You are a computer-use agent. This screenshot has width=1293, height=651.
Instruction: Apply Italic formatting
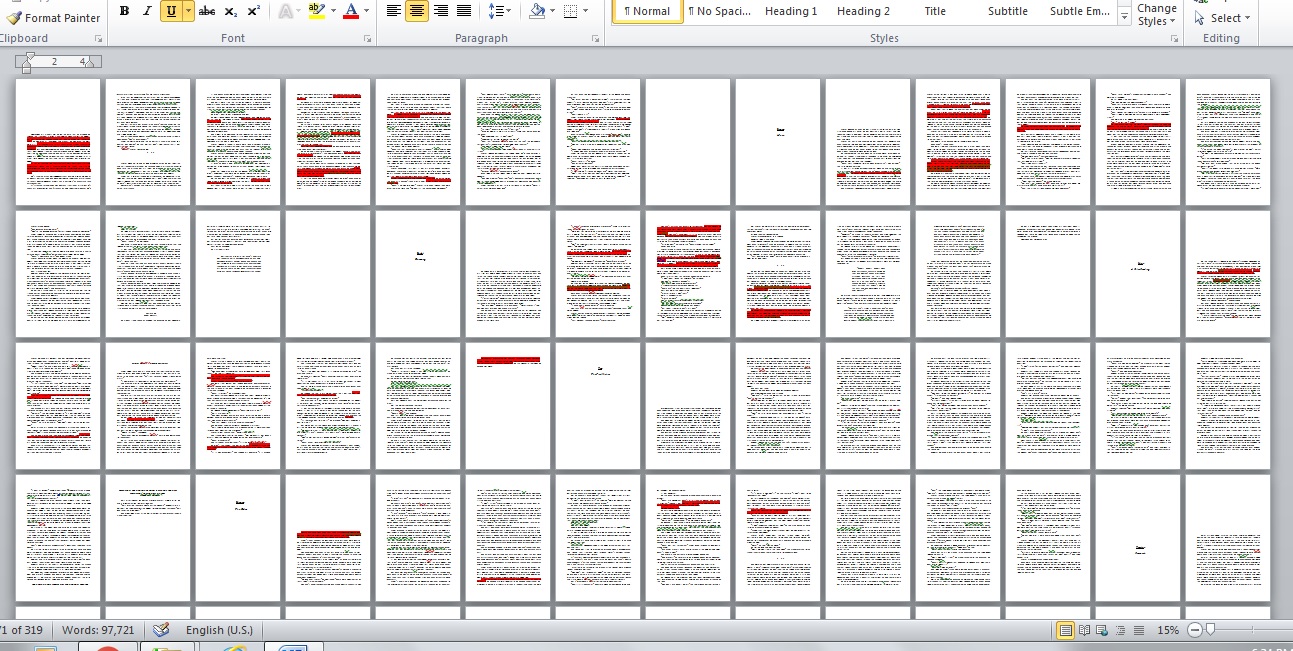pos(147,11)
